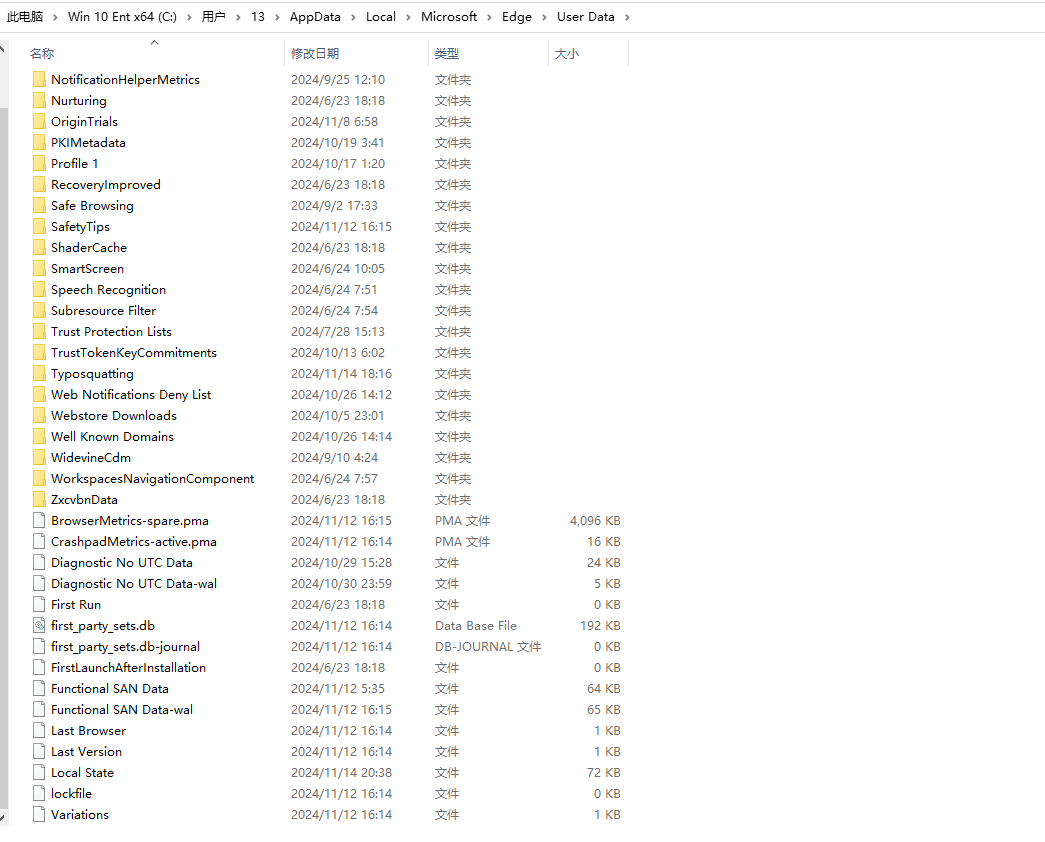Click the scroll-down arrow of left pane

(3, 817)
